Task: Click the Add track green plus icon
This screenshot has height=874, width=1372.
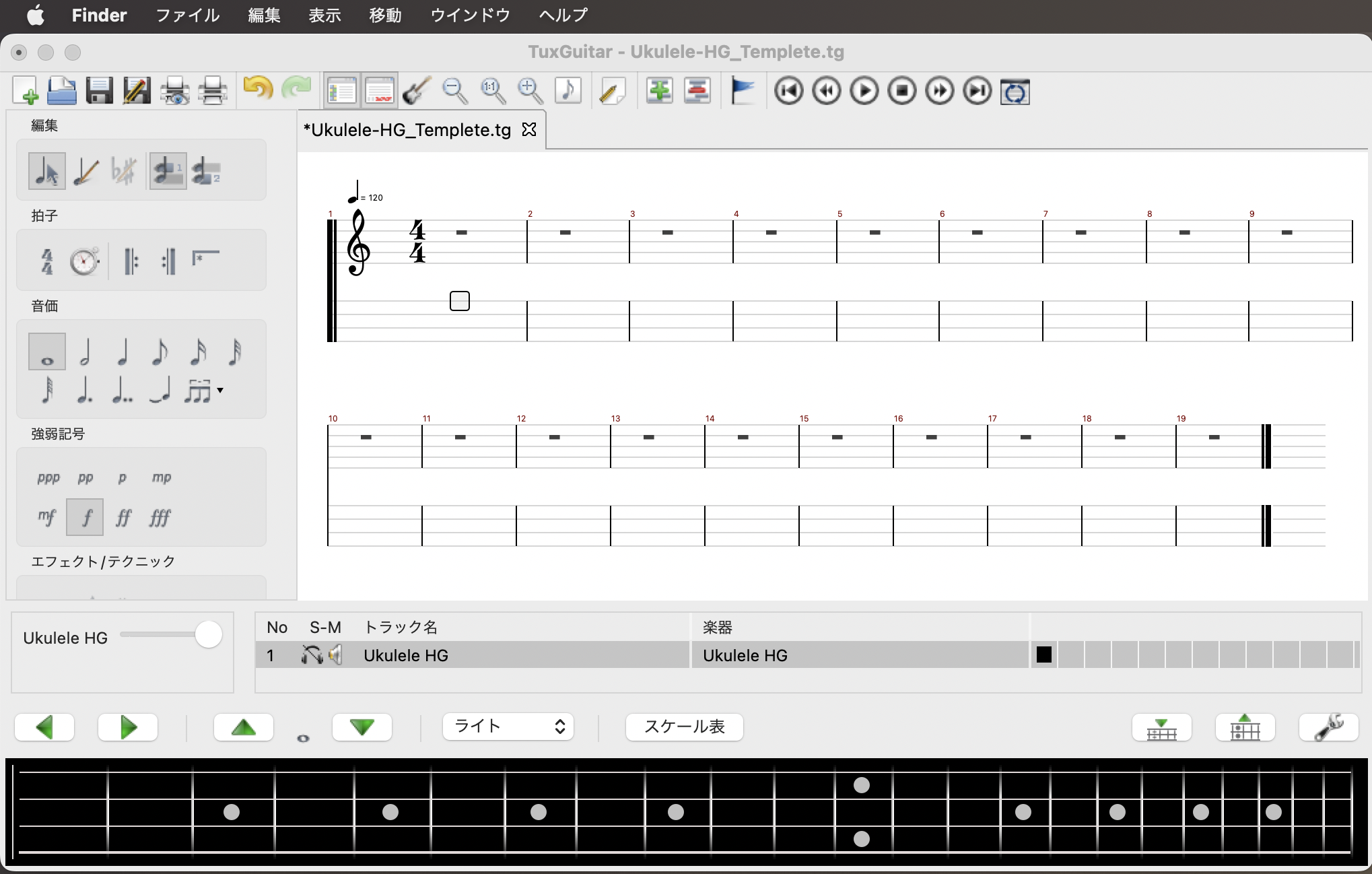Action: click(659, 91)
